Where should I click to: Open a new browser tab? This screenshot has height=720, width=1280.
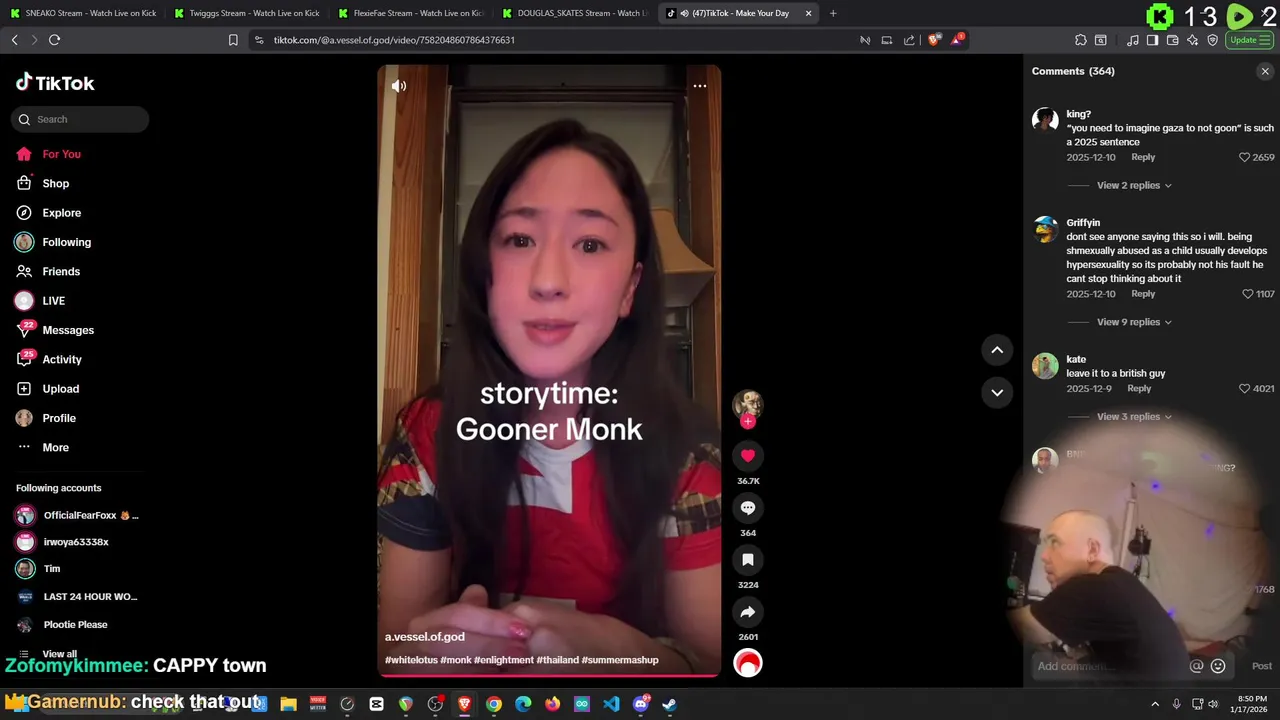(x=833, y=13)
